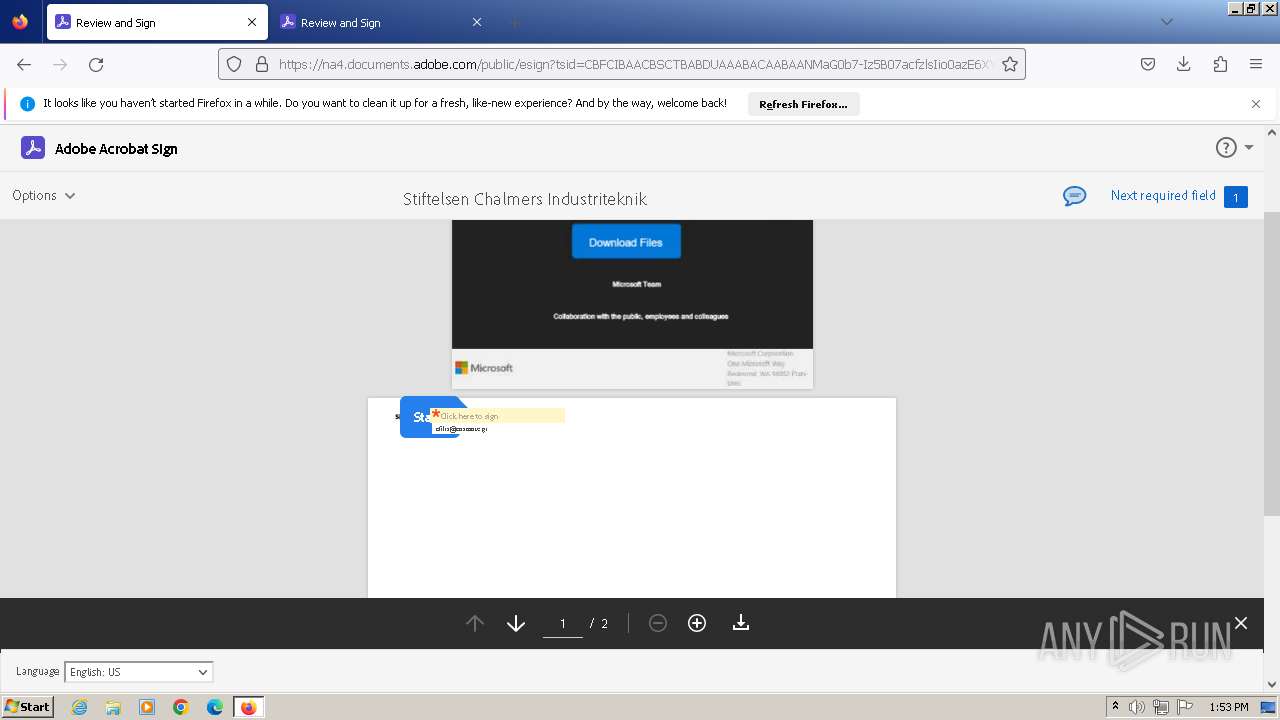This screenshot has width=1280, height=720.
Task: Click the Click here to sign field
Action: pos(498,415)
